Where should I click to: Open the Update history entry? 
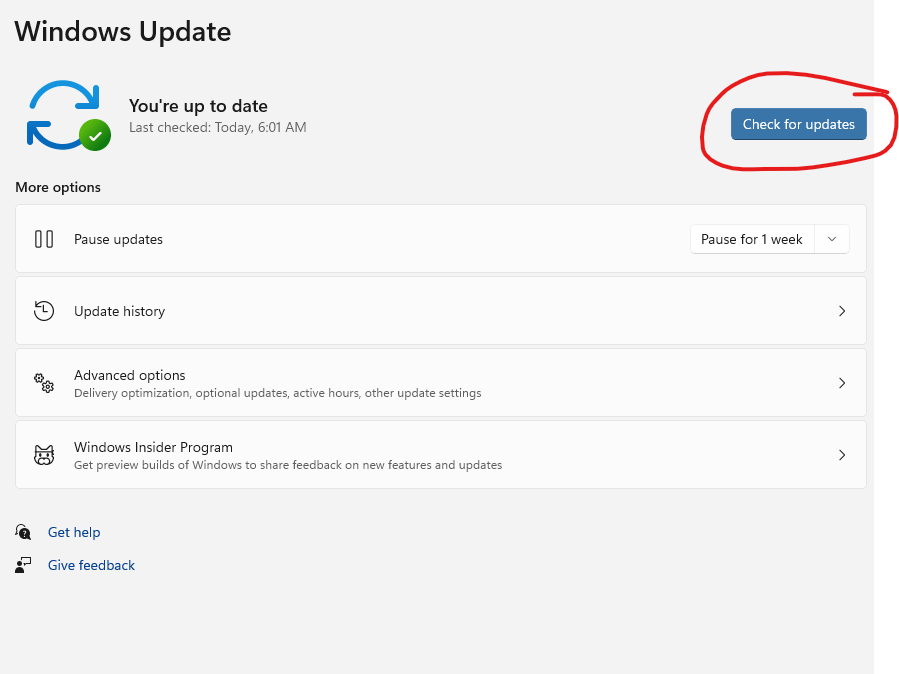(119, 311)
